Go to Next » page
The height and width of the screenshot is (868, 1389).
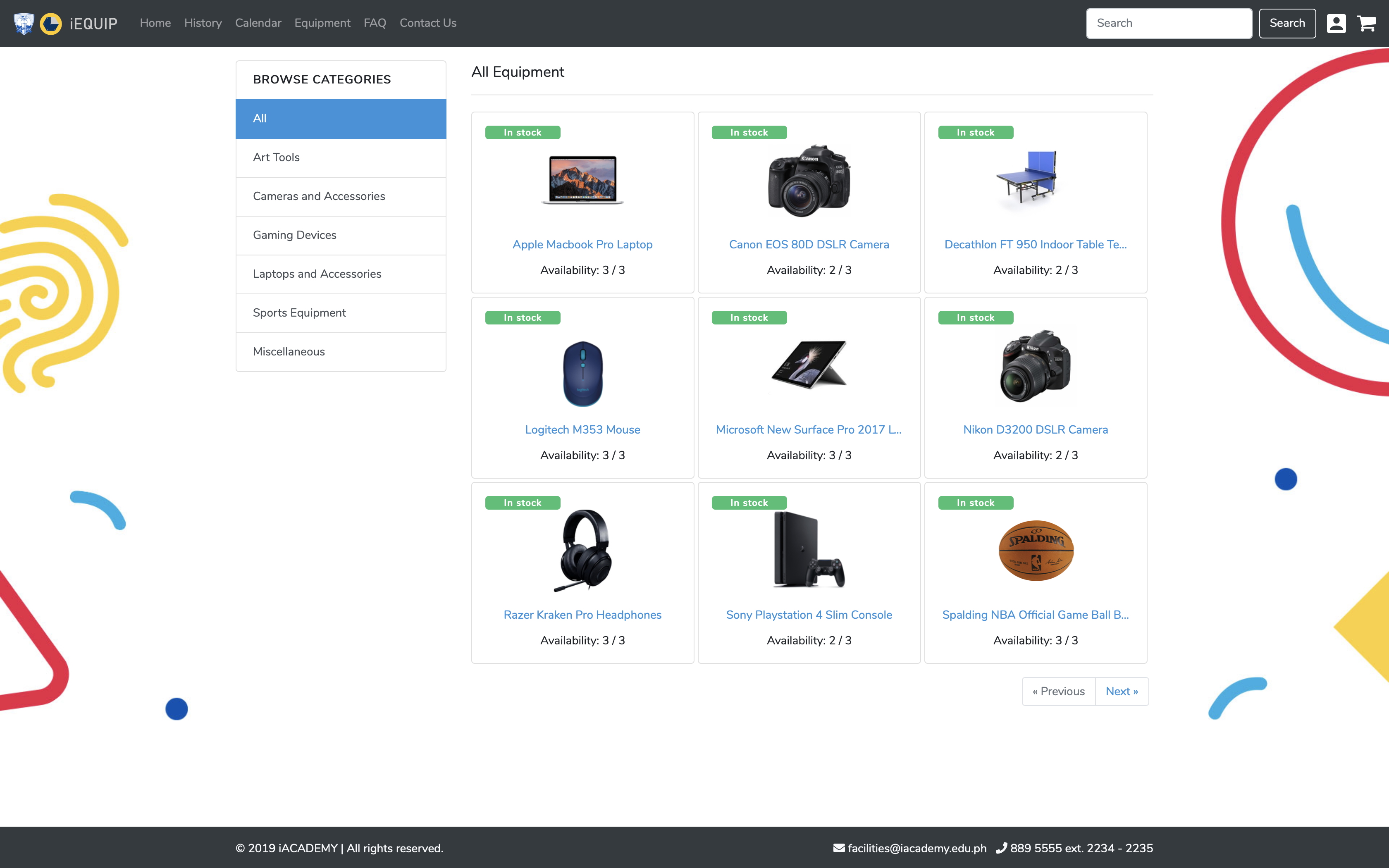[1122, 691]
